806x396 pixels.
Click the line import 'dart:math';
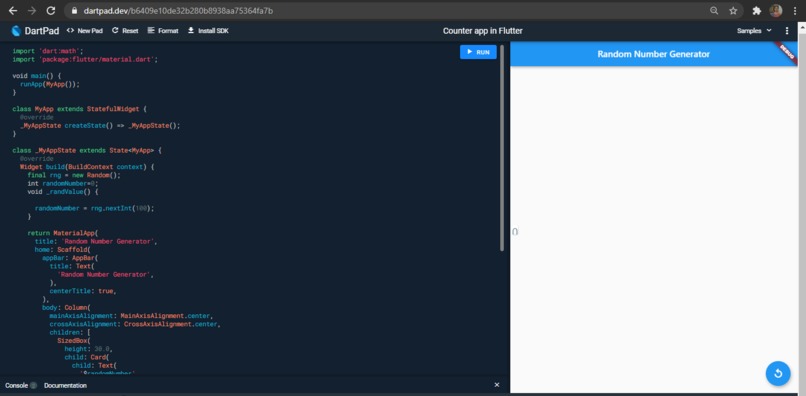tap(48, 51)
